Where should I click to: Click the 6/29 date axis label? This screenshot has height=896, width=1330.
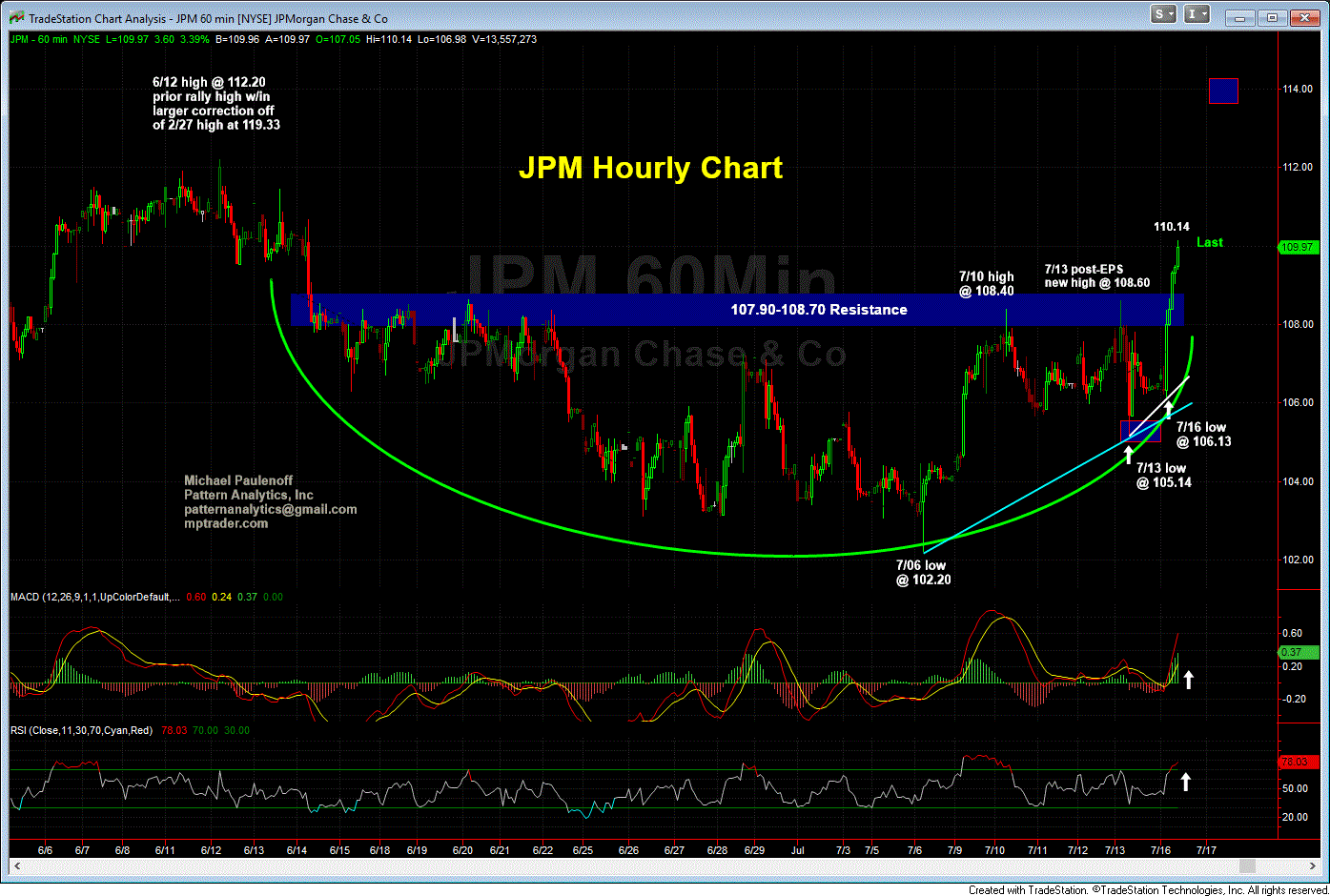point(754,849)
